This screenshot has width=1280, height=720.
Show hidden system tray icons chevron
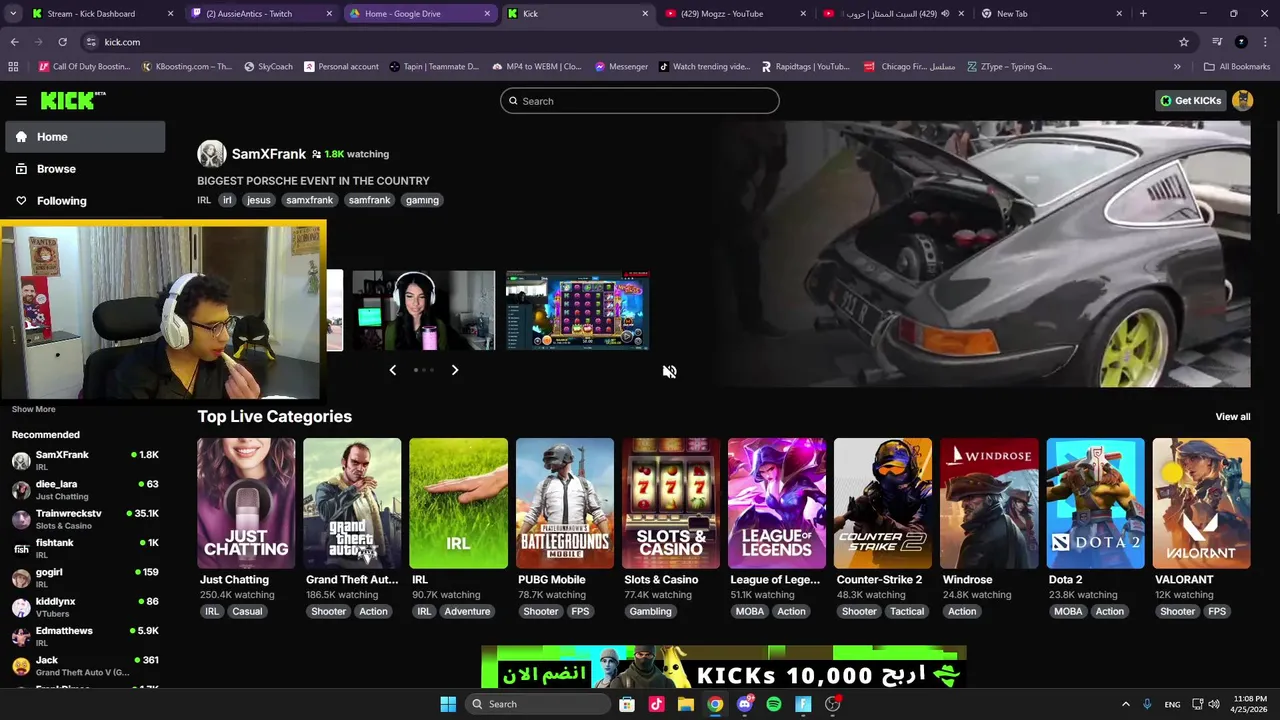pos(1125,704)
